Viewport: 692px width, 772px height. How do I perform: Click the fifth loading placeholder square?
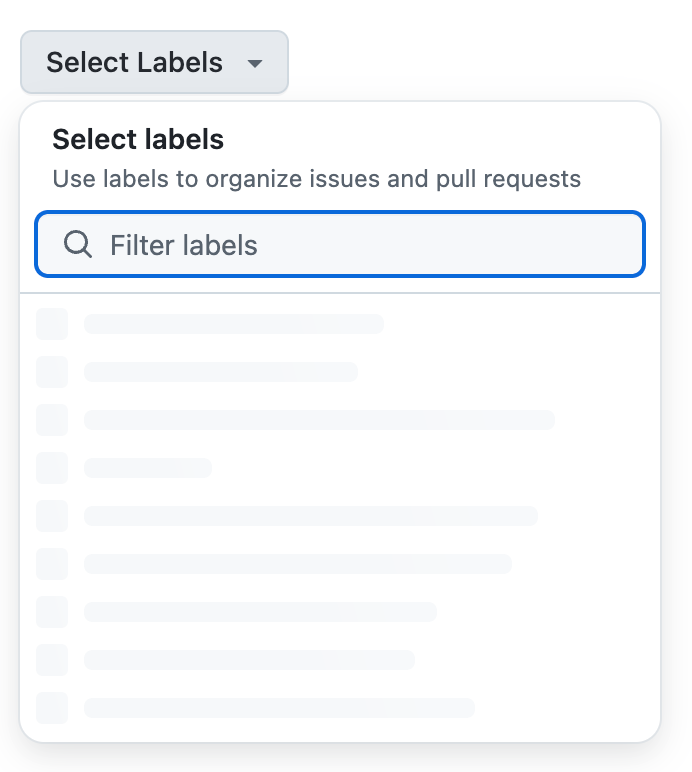(52, 516)
